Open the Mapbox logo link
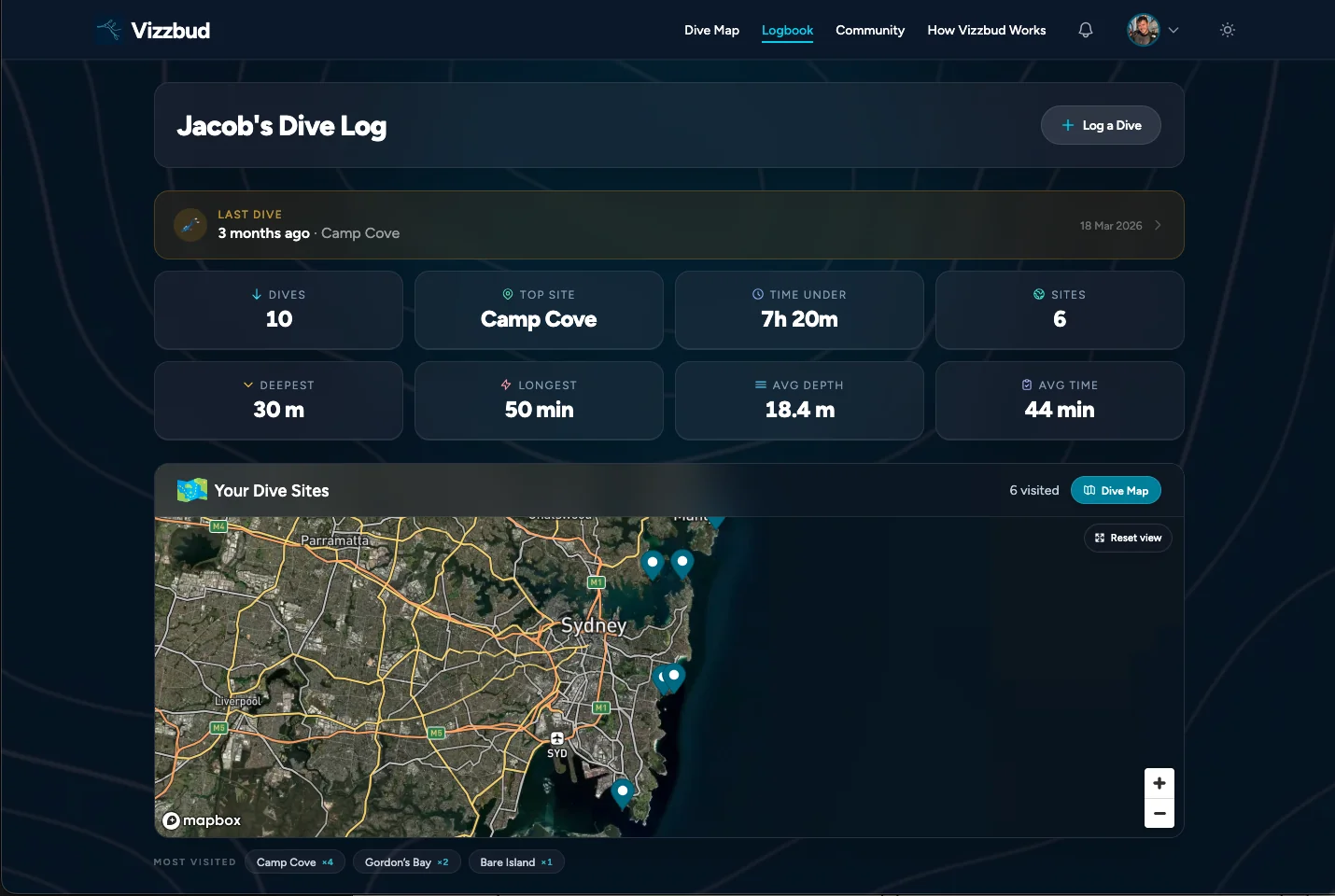 202,820
